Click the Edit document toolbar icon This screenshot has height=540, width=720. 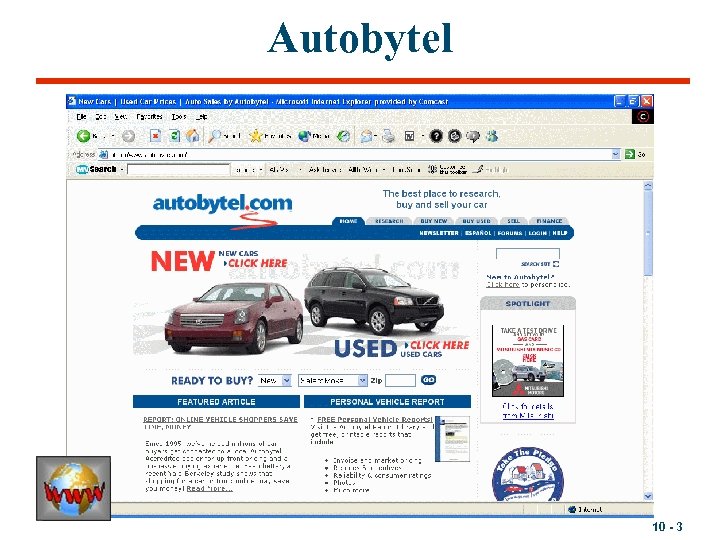(x=410, y=136)
